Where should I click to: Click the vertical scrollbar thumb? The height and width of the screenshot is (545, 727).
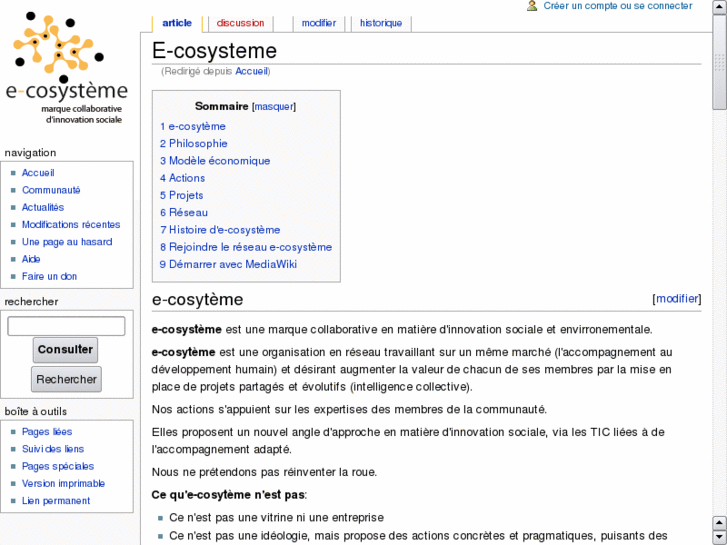(x=720, y=63)
